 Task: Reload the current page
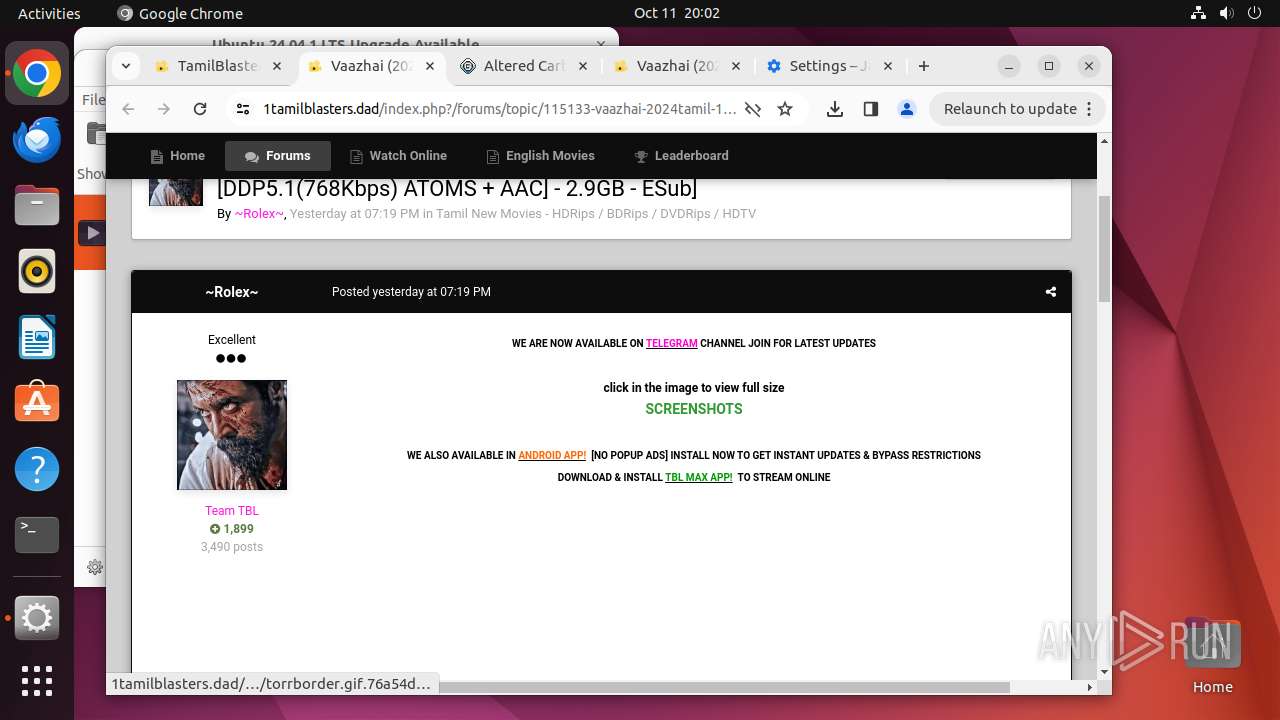pos(200,109)
